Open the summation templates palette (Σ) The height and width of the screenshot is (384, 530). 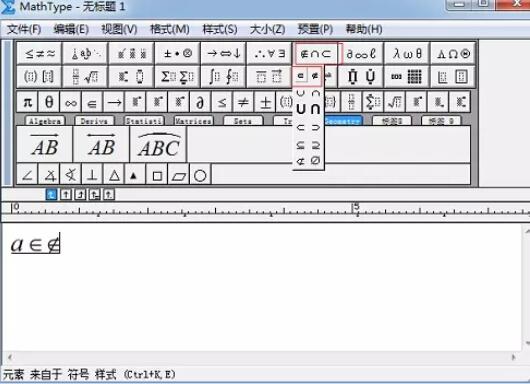pyautogui.click(x=177, y=77)
